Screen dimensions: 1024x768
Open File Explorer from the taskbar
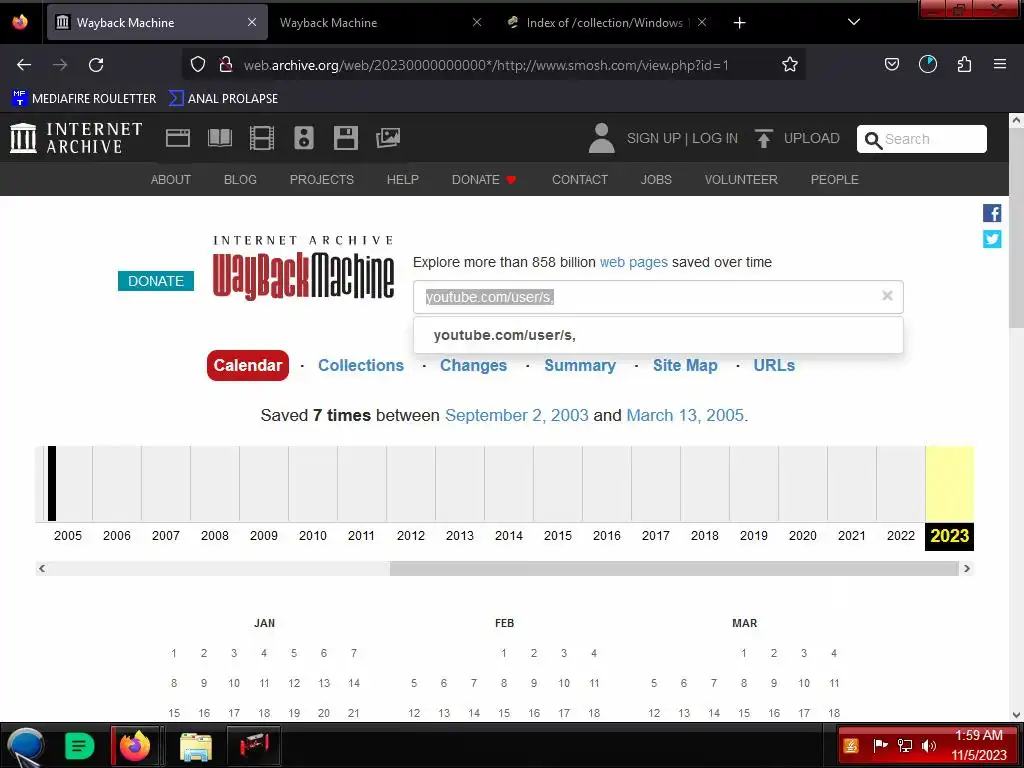[195, 746]
